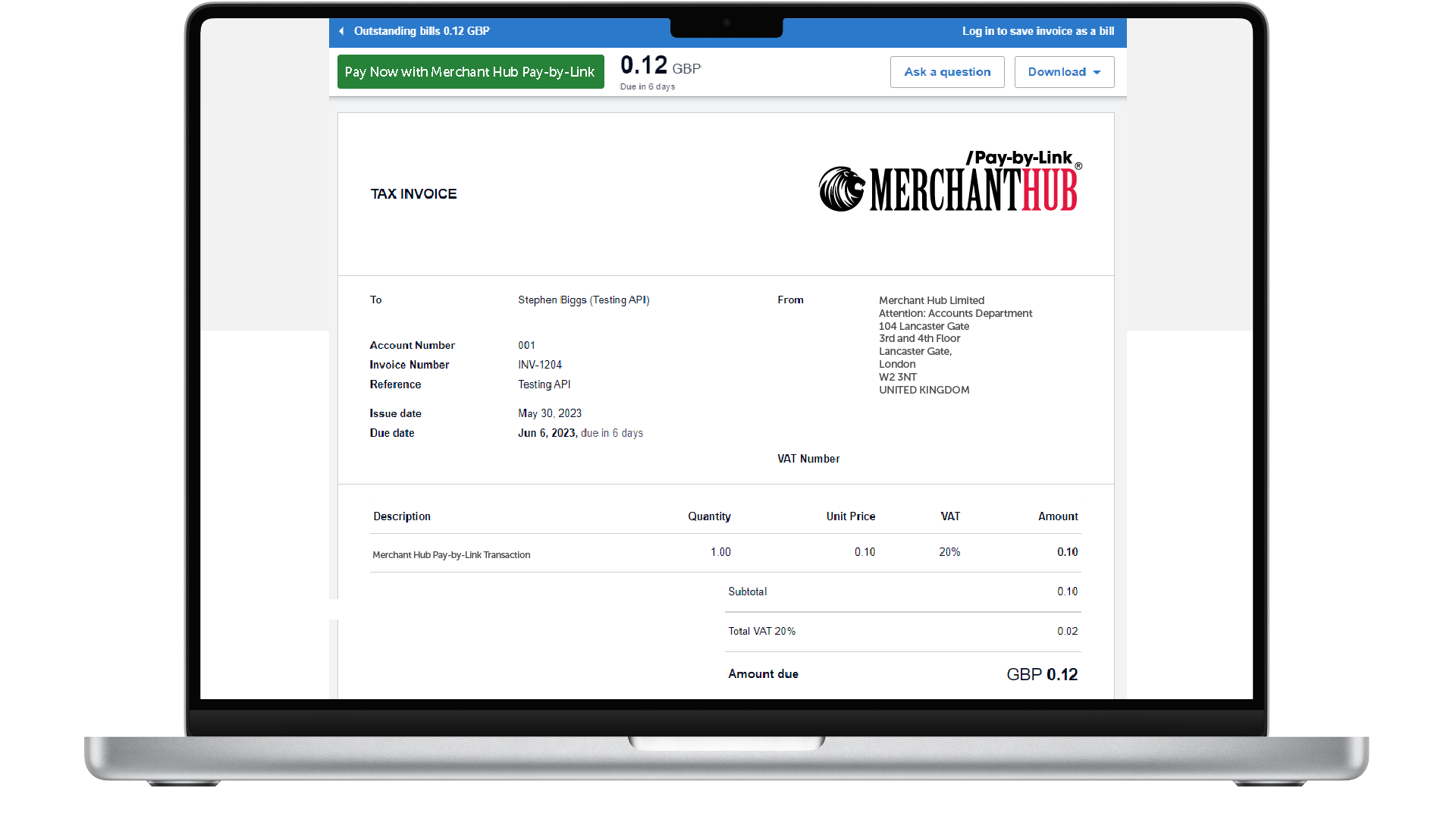Click the Merchant Hub Pay-by-Link logo
1456x819 pixels.
coord(950,181)
